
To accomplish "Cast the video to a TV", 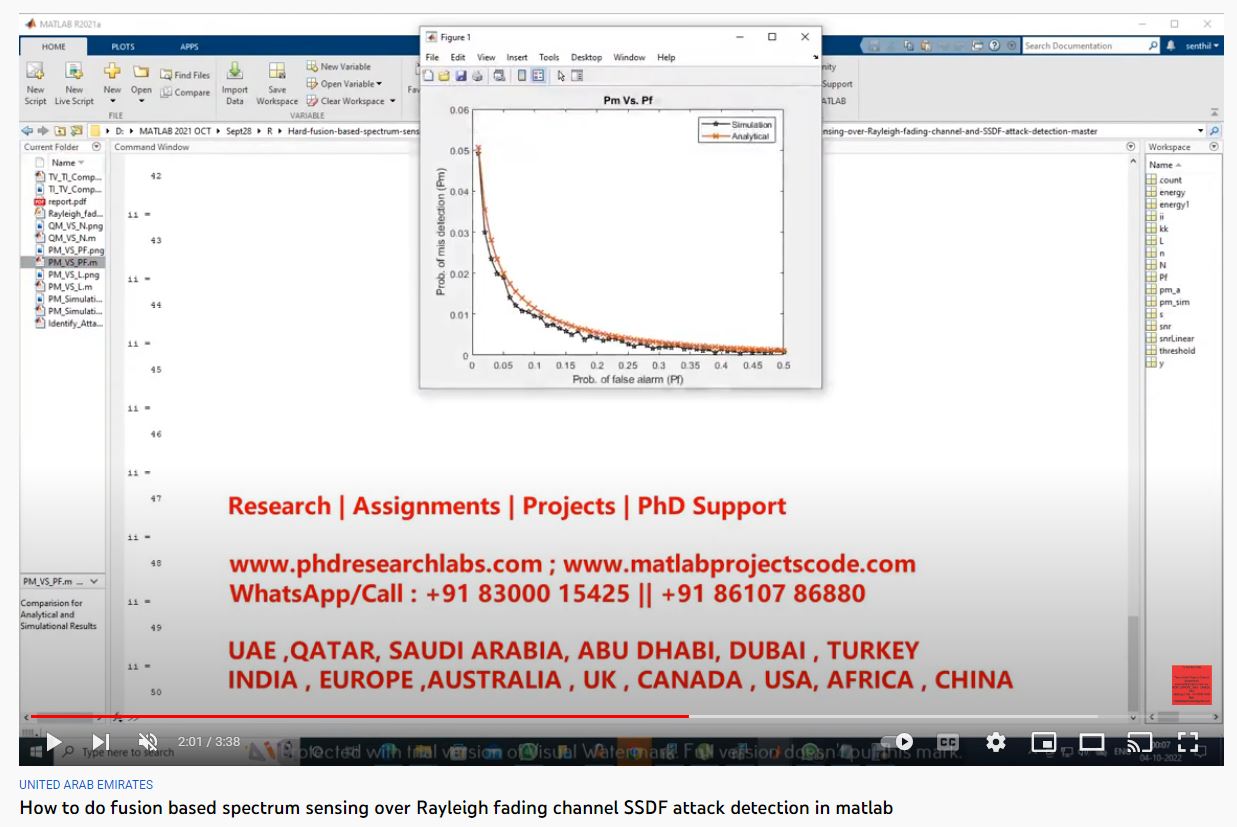I will (1139, 742).
